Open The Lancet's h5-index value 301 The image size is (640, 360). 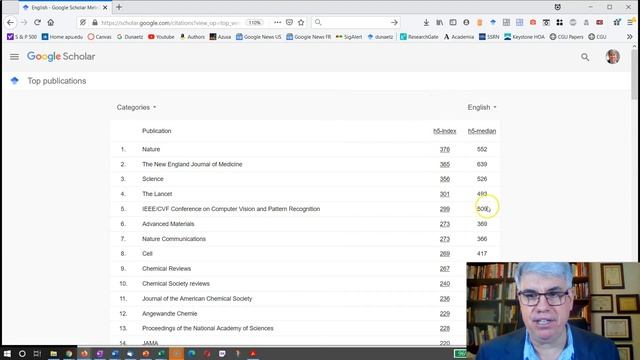click(x=444, y=194)
